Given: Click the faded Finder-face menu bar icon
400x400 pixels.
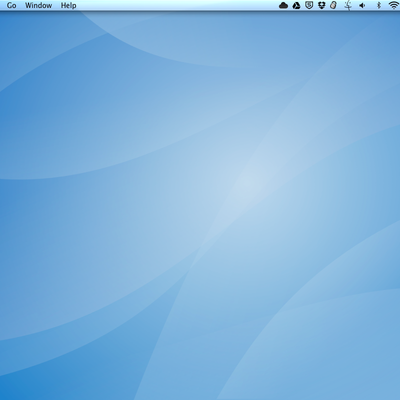Looking at the screenshot, I should coord(348,5).
